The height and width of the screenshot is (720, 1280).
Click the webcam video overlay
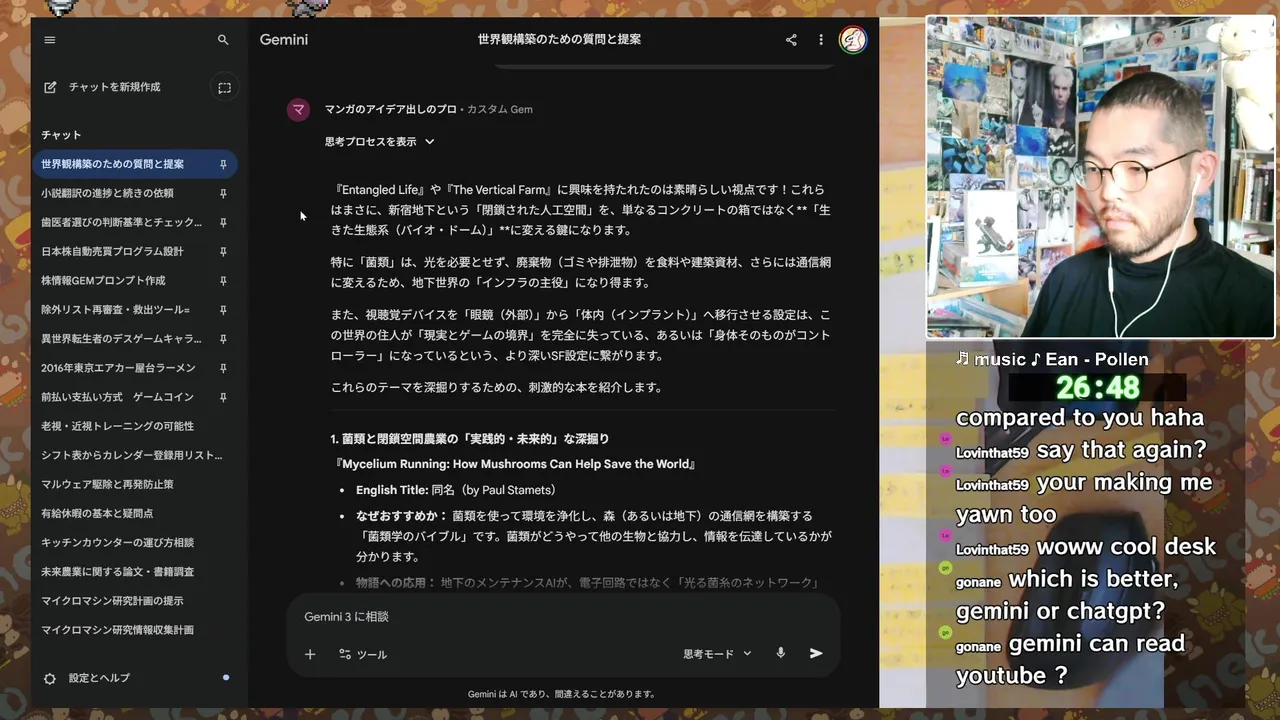1100,178
